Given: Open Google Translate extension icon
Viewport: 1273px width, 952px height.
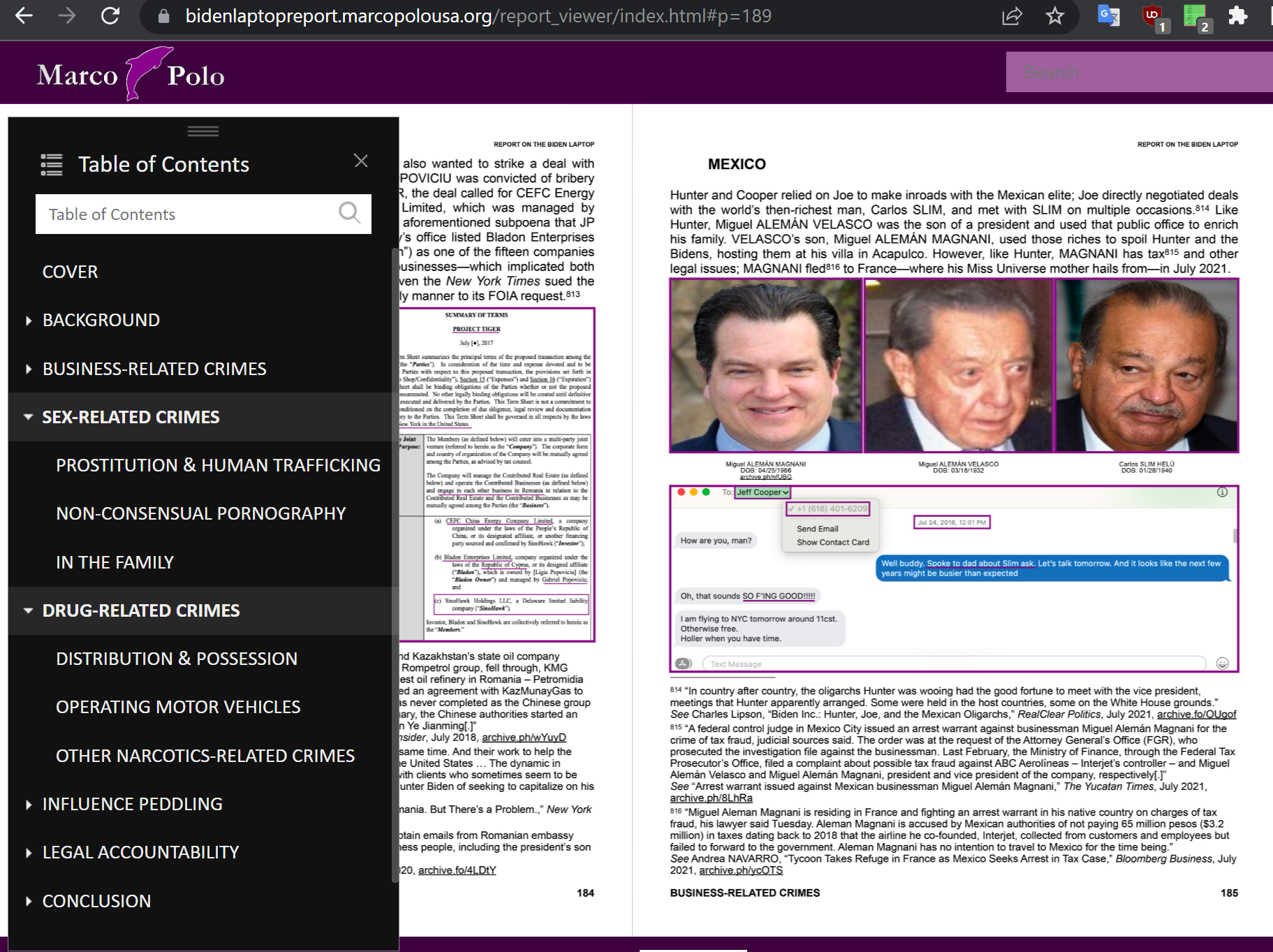Looking at the screenshot, I should 1108,15.
